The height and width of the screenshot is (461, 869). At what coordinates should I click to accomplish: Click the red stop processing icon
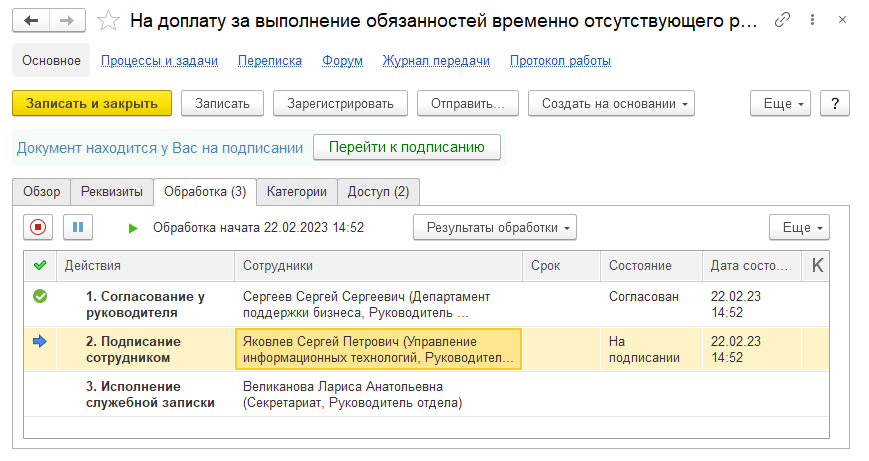point(38,227)
